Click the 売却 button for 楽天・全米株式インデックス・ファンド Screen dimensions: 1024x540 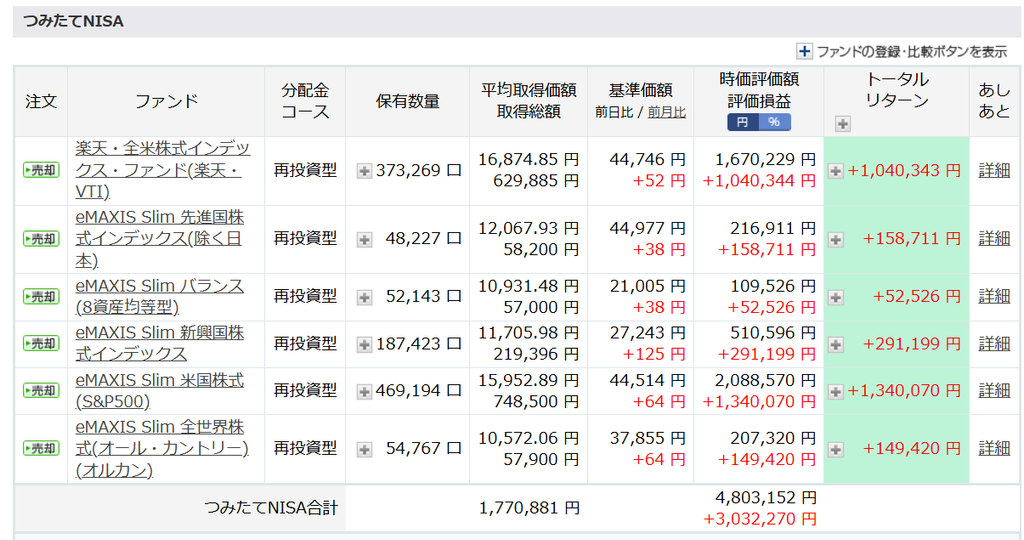(41, 170)
